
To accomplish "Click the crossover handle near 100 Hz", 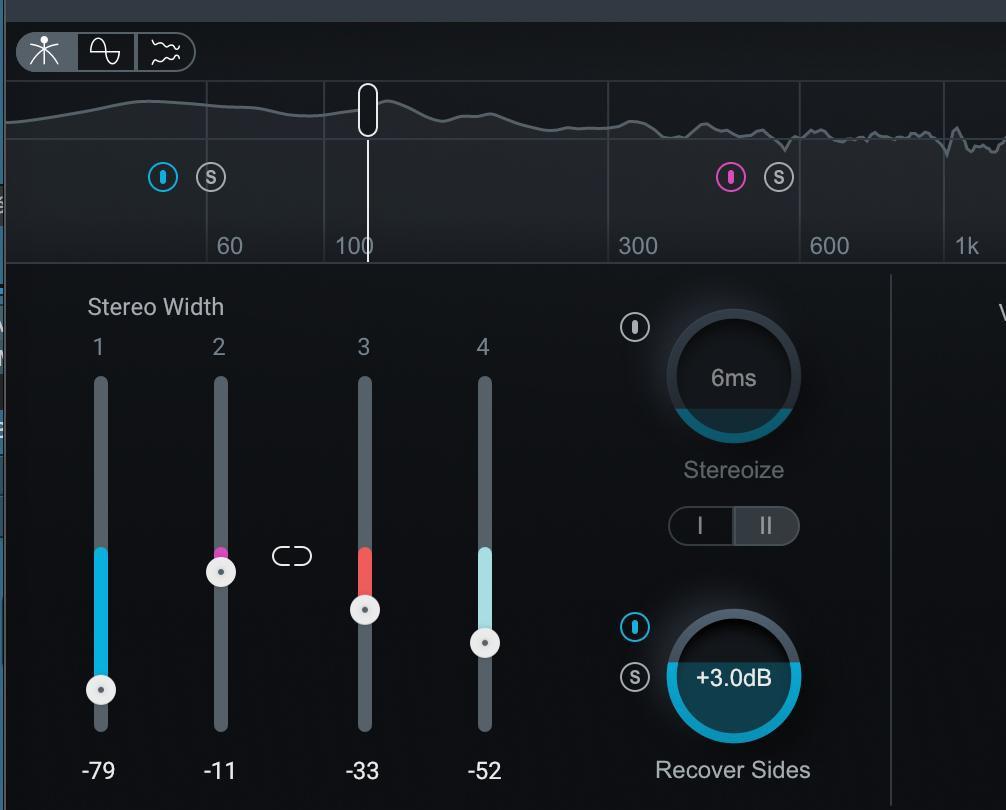I will click(x=368, y=110).
